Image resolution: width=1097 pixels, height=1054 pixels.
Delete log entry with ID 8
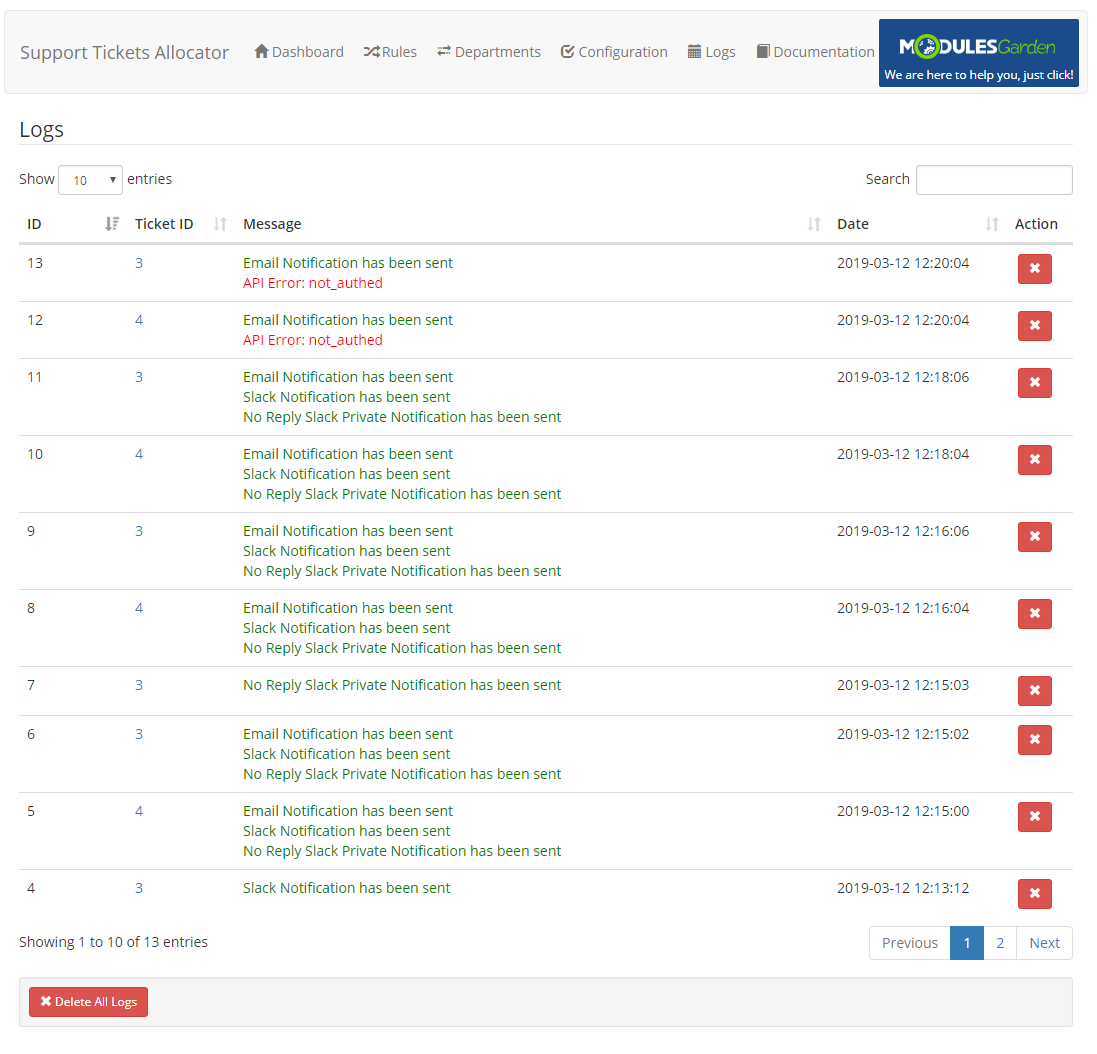click(1034, 613)
